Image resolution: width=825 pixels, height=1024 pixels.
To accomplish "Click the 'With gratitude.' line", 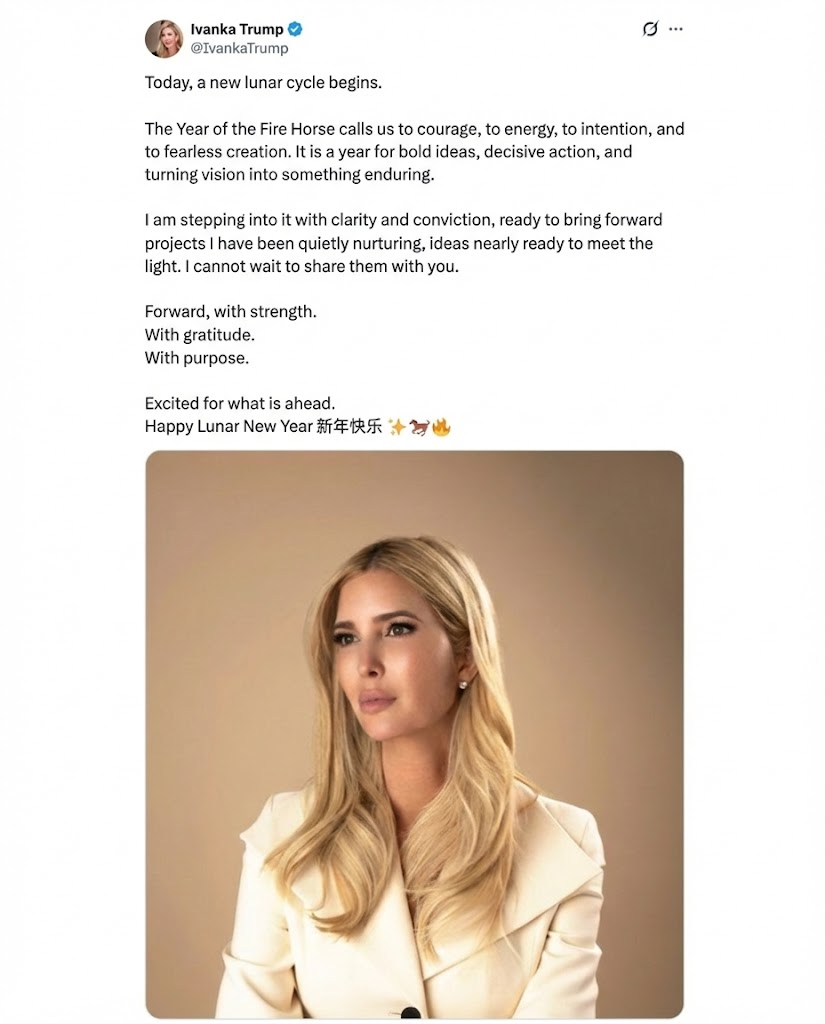I will coord(200,335).
